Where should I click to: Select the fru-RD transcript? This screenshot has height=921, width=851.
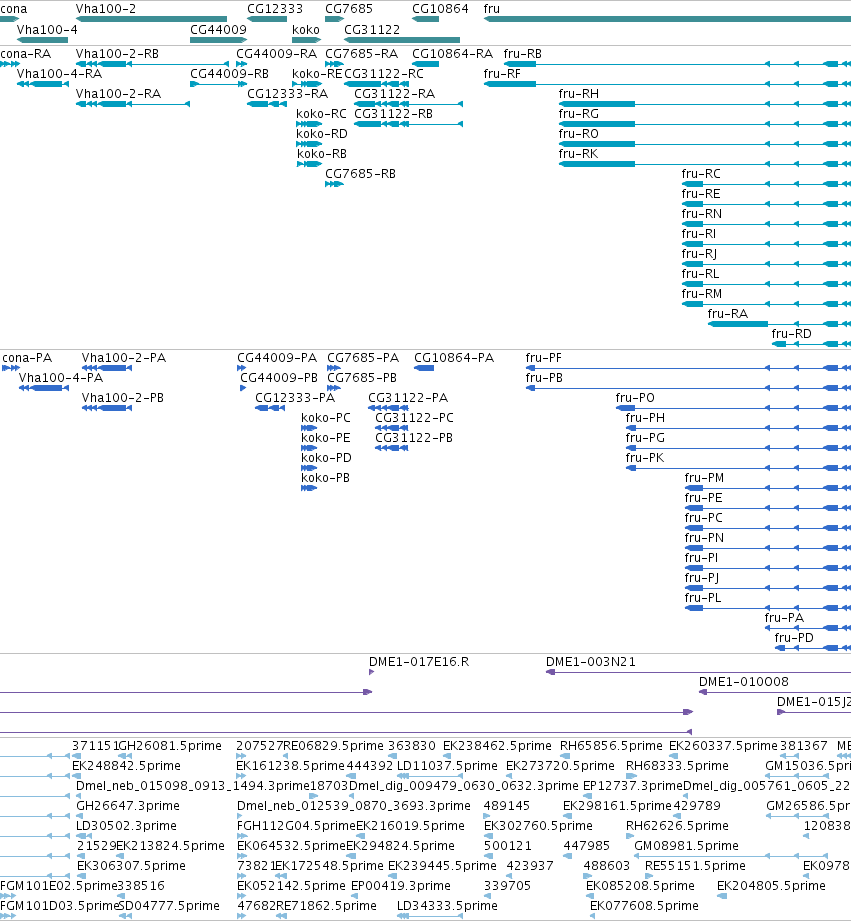click(x=811, y=344)
